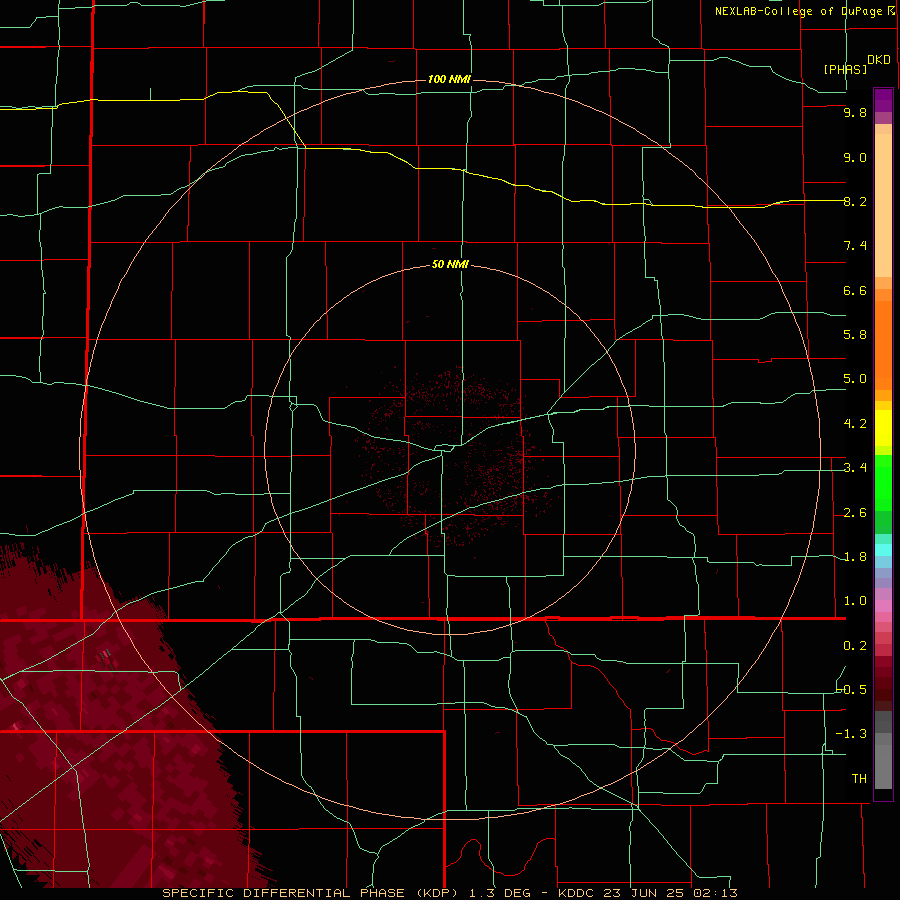Click the DKD legend header

click(879, 60)
